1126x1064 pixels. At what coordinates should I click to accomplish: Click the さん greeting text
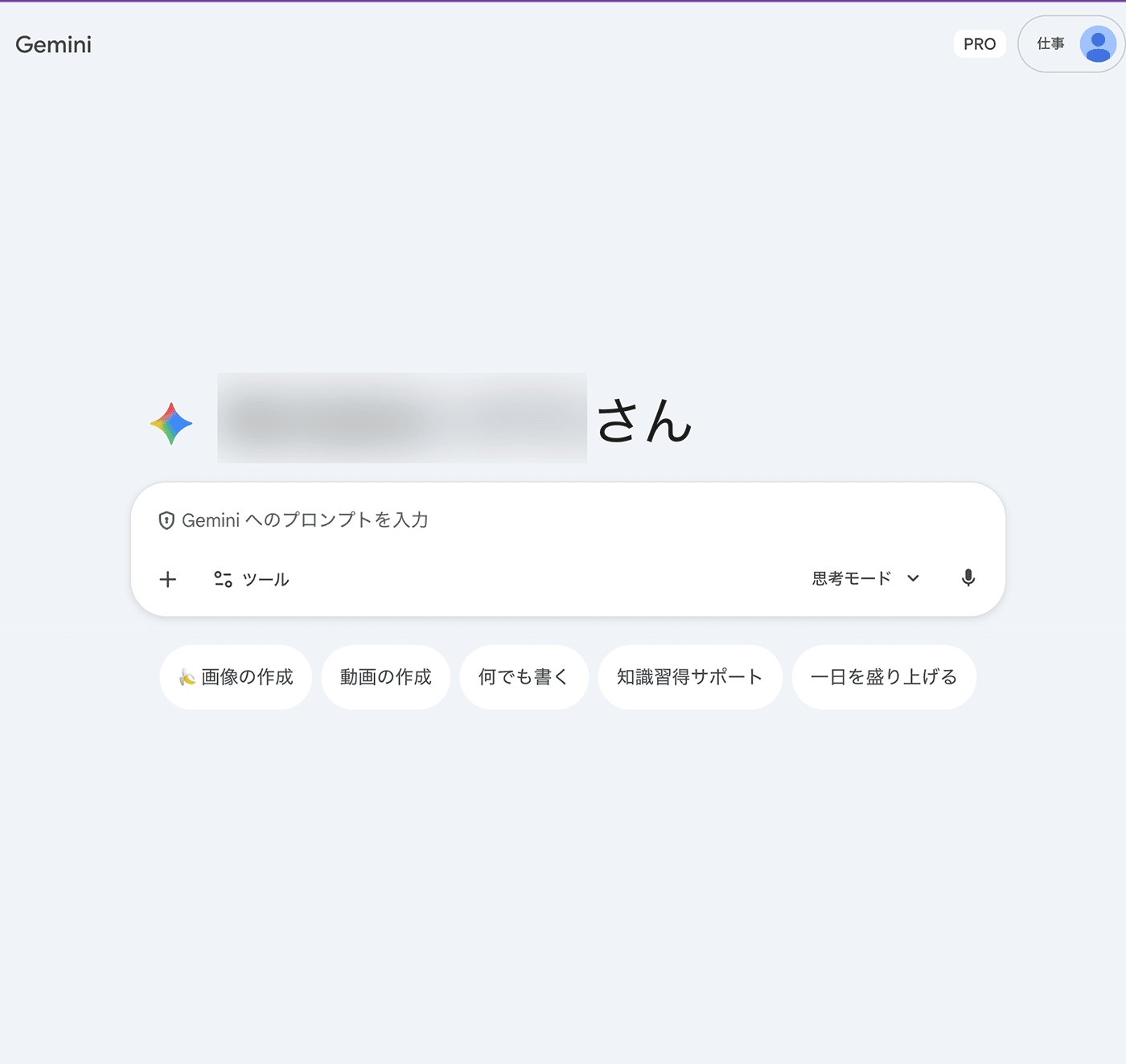point(644,421)
